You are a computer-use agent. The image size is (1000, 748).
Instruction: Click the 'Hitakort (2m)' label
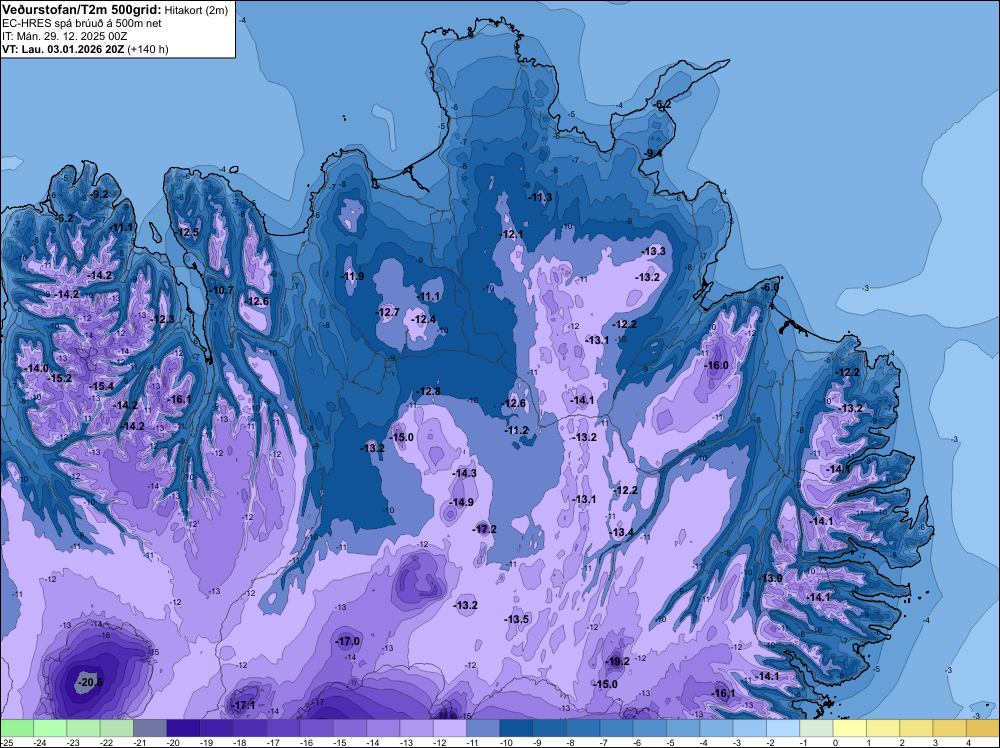tap(196, 10)
